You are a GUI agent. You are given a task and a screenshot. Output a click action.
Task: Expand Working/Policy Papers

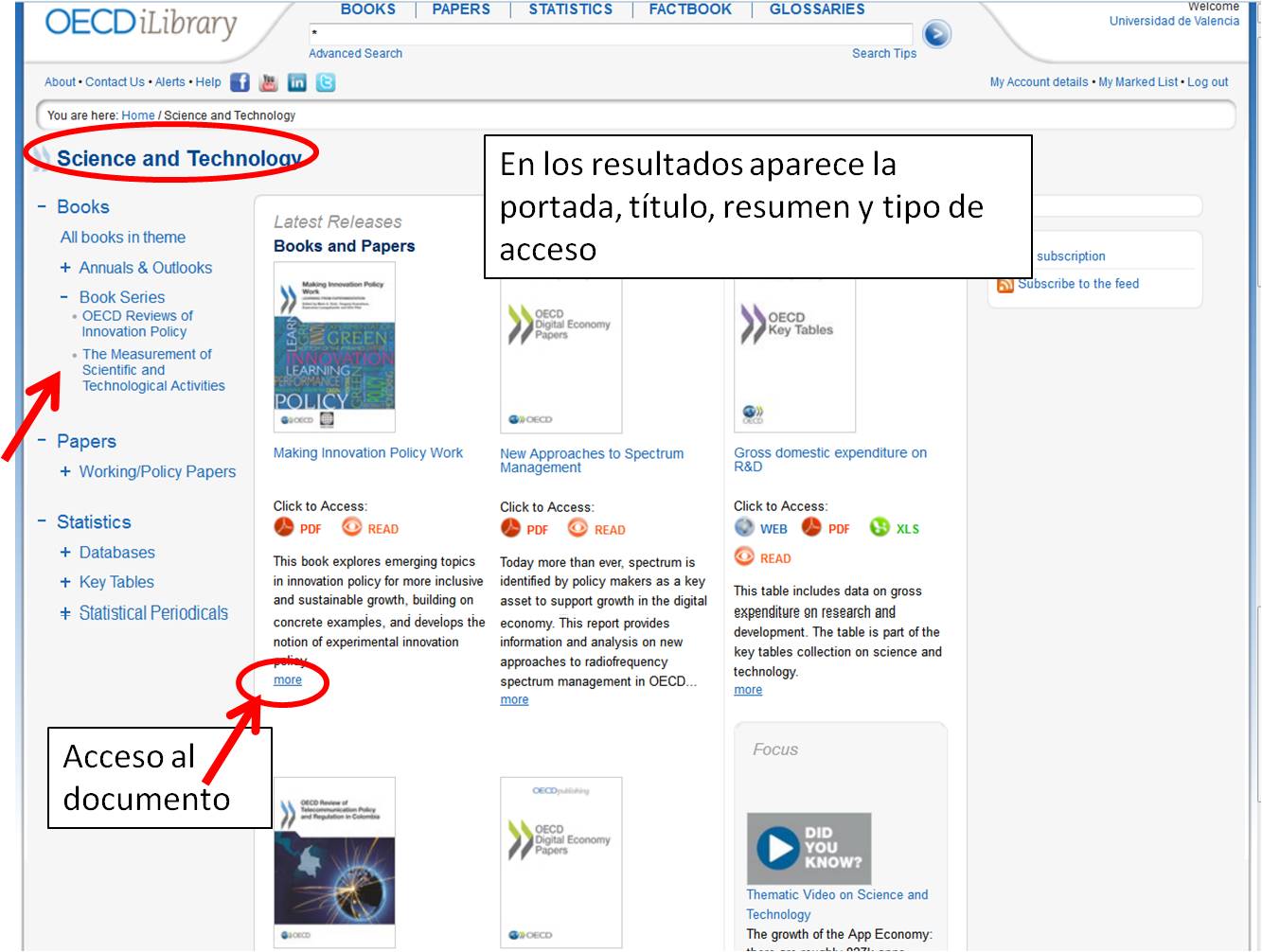coord(65,471)
